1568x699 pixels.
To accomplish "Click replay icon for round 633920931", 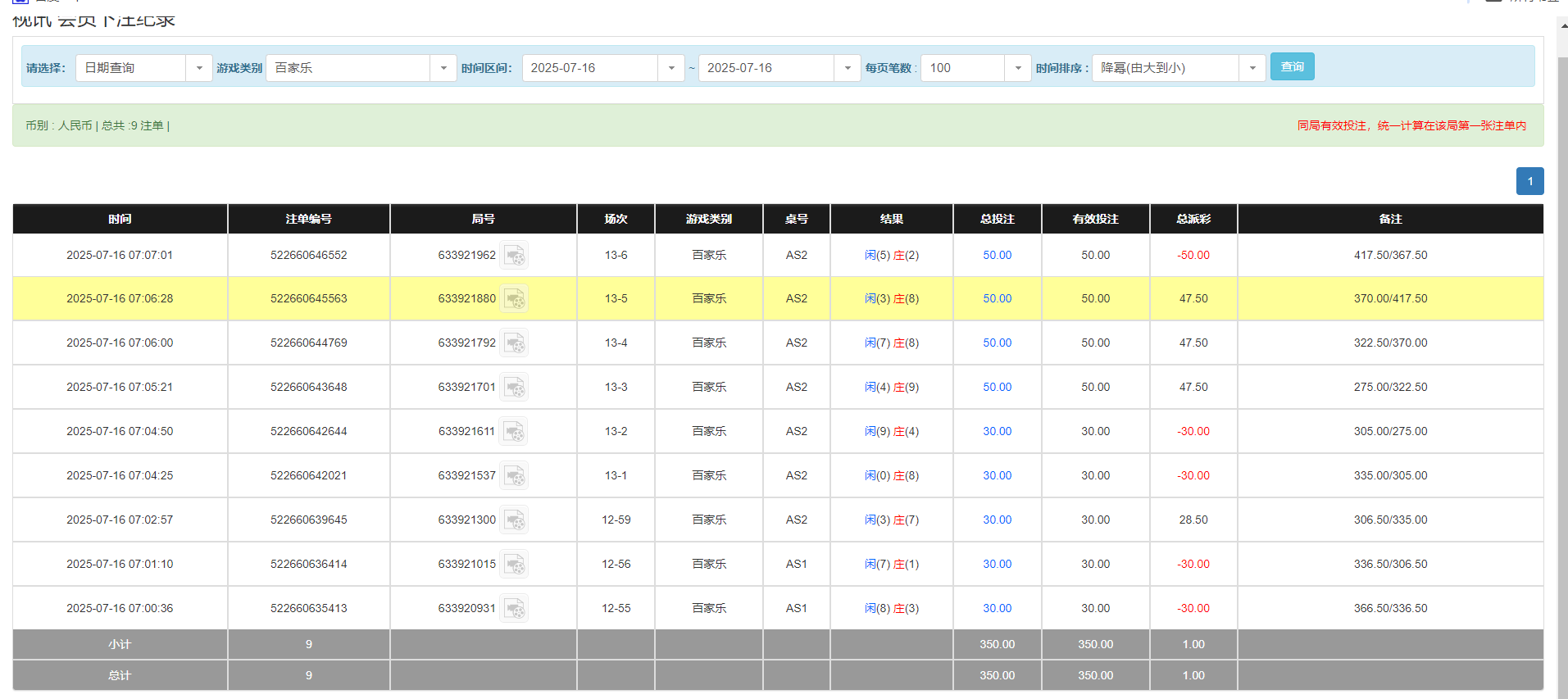I will pos(514,609).
